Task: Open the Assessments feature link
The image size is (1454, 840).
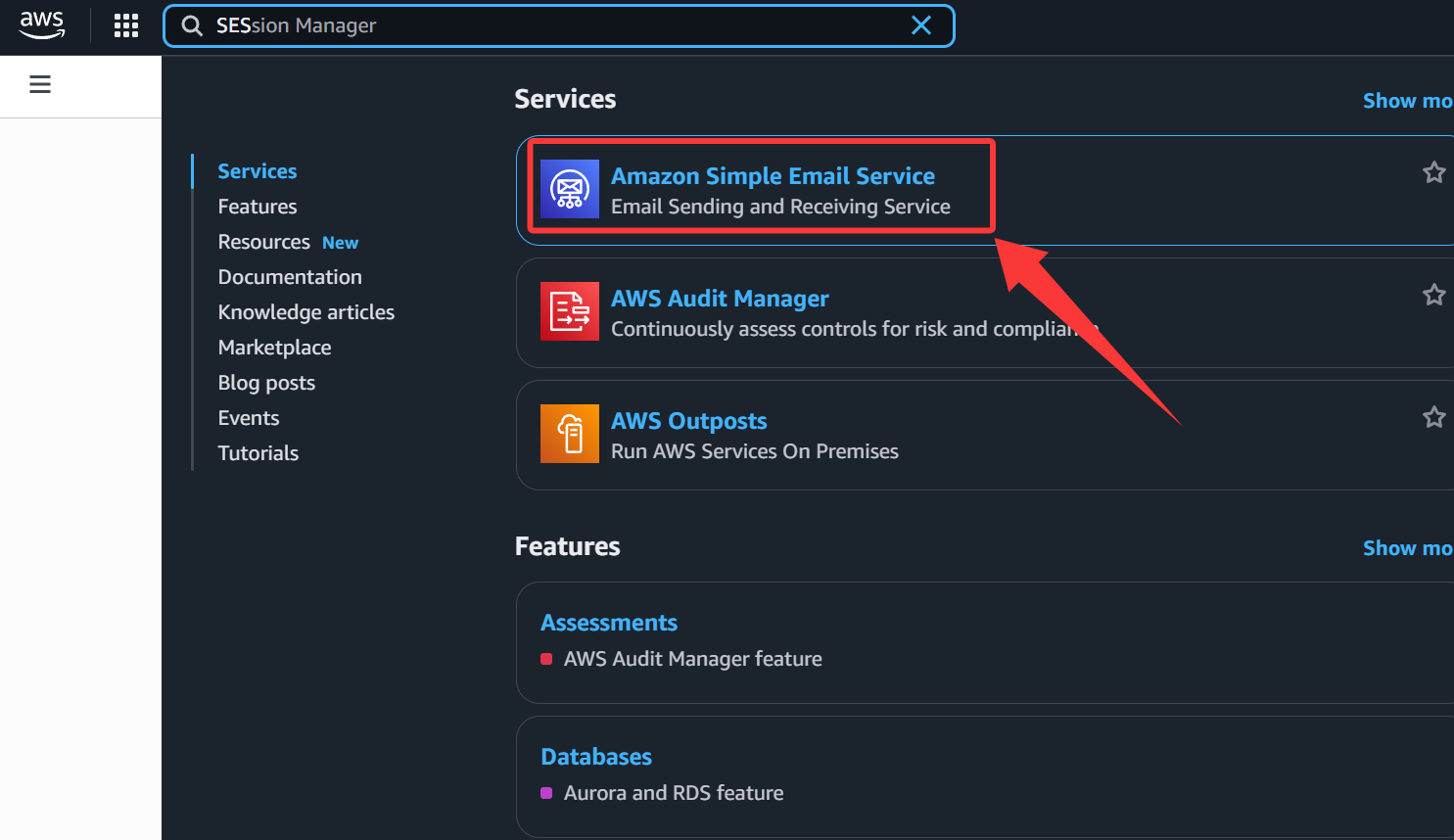Action: [x=609, y=623]
